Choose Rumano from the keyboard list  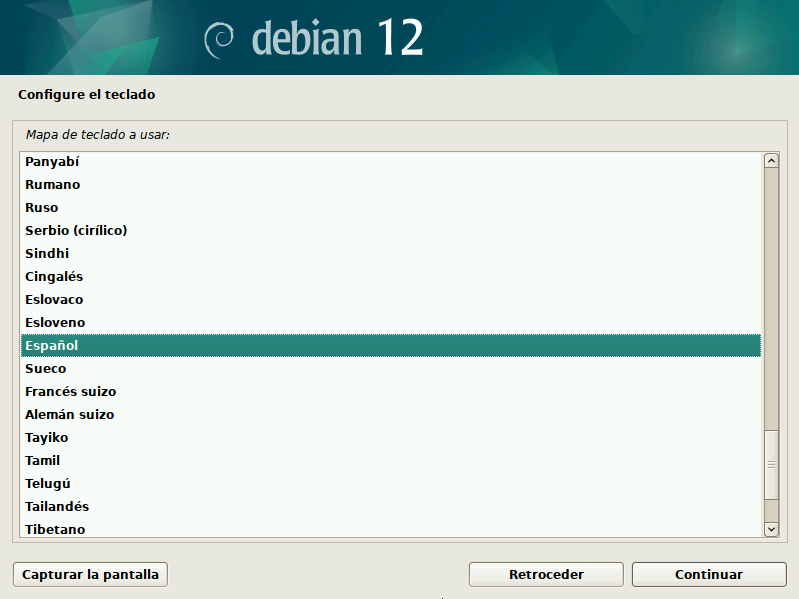(53, 185)
